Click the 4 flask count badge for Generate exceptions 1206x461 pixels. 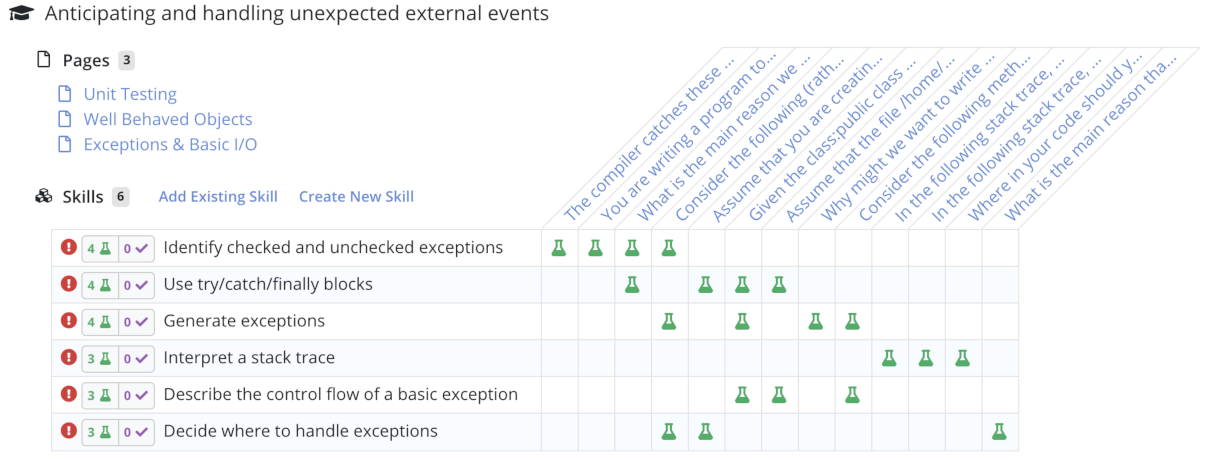(98, 321)
